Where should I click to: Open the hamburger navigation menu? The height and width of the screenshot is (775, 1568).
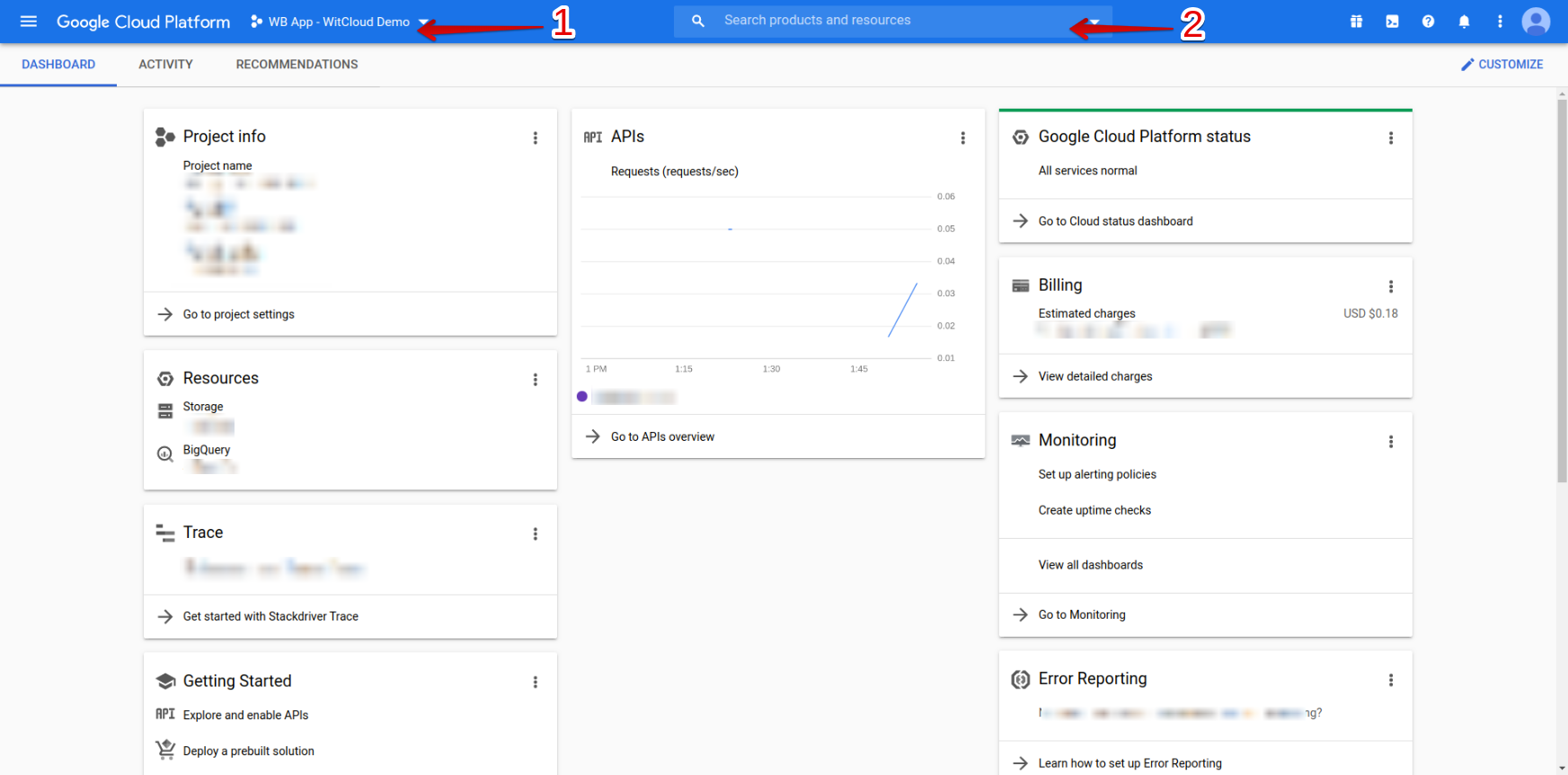[29, 22]
